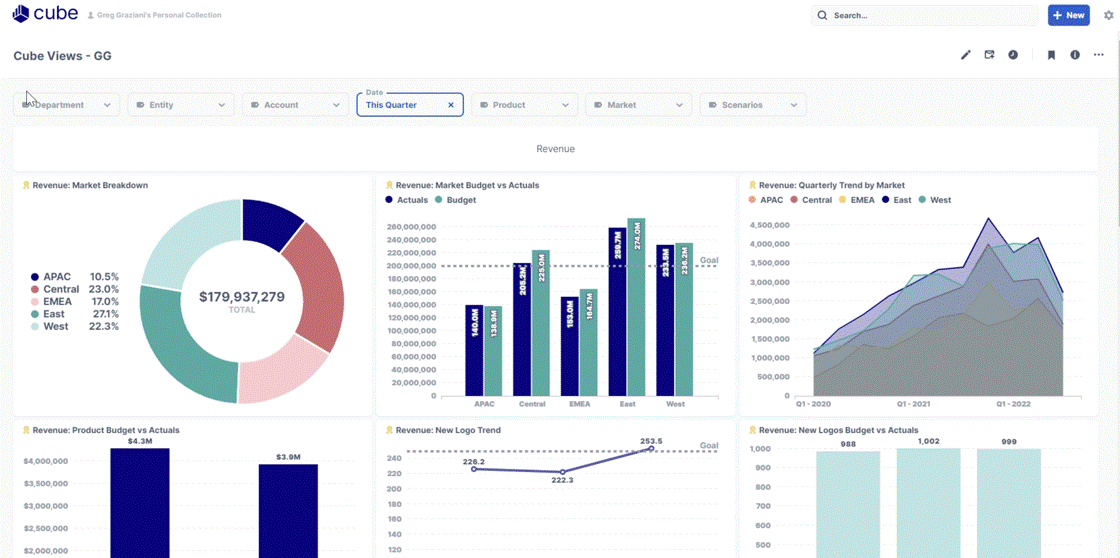The image size is (1120, 558).
Task: Click the tag icon in the Scenarios filter
Action: [x=712, y=105]
